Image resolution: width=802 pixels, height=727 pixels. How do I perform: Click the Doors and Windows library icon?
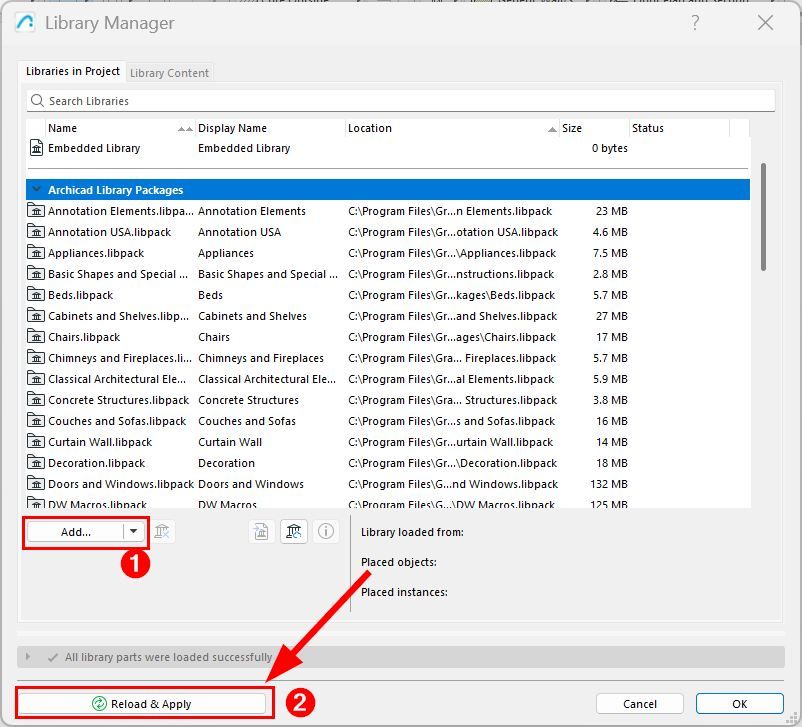[x=36, y=483]
